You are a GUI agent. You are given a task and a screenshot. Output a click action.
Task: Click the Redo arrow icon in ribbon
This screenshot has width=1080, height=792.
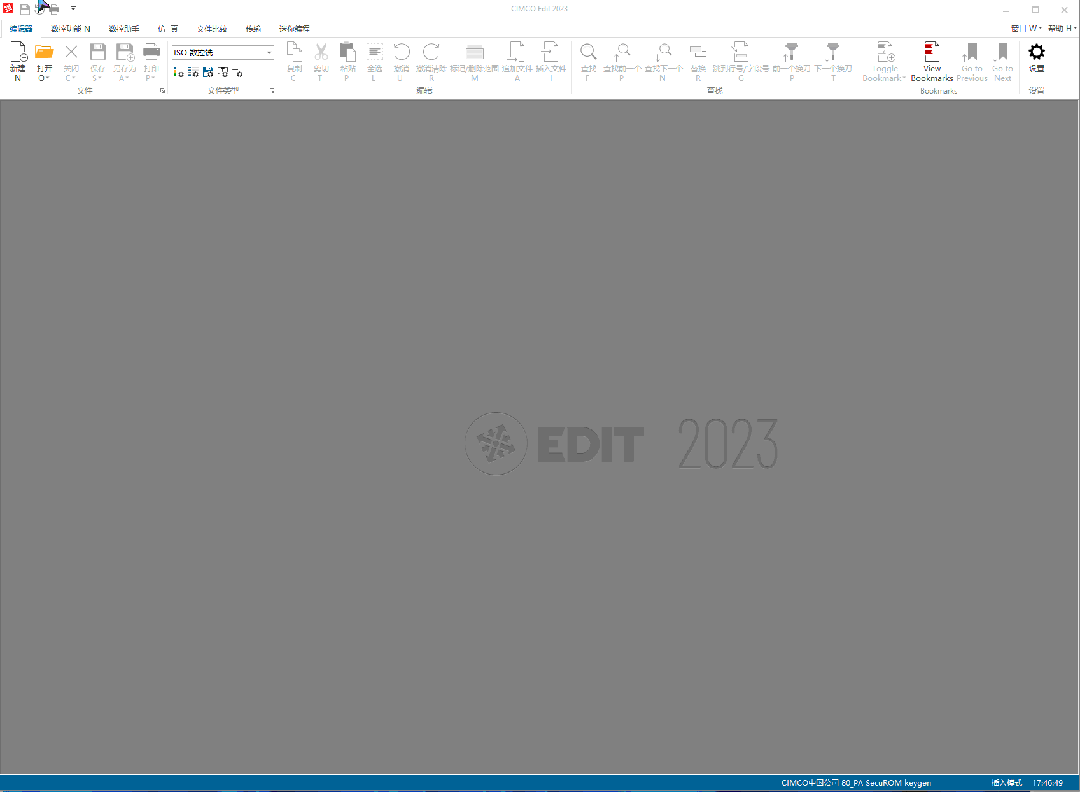[431, 52]
